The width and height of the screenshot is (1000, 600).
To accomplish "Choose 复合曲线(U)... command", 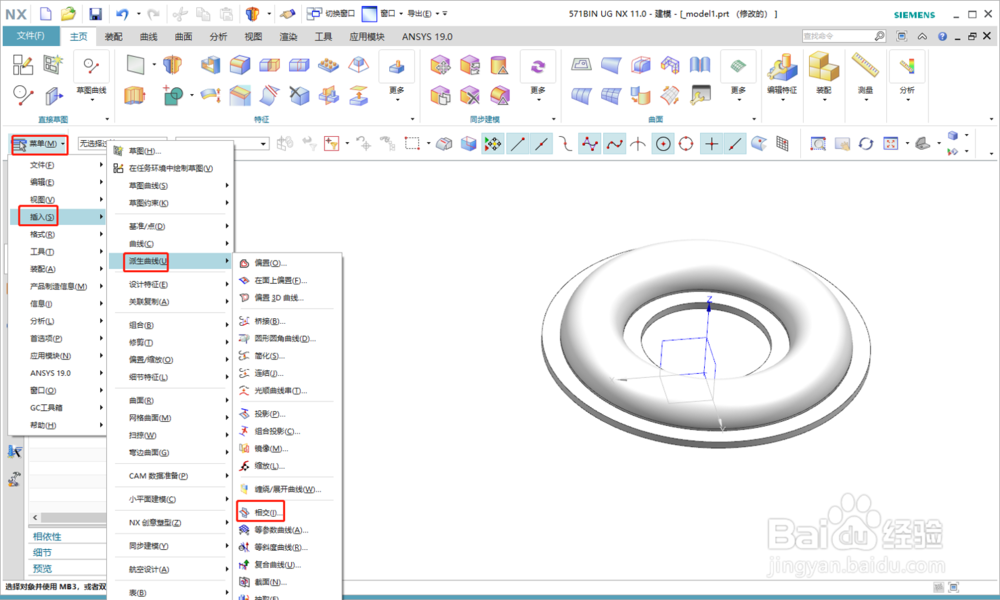I will click(x=288, y=564).
